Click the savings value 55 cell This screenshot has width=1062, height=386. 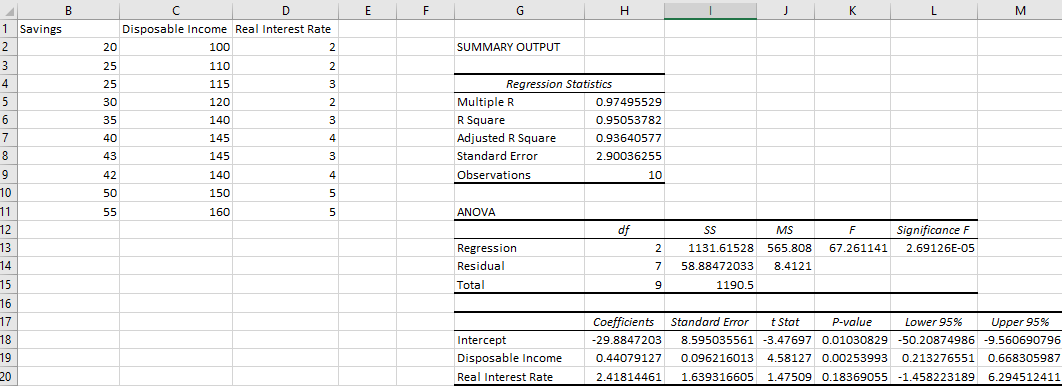pos(68,211)
